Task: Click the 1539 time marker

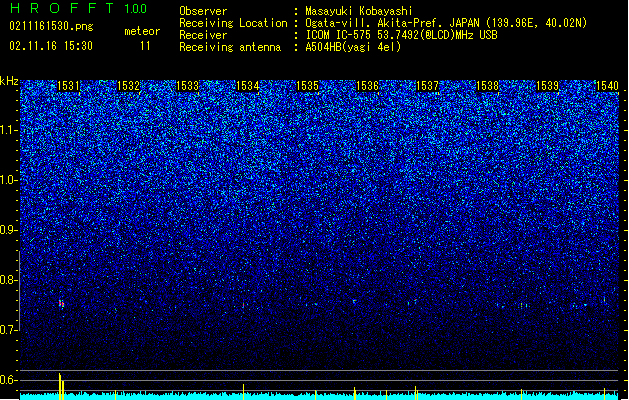Action: [548, 86]
